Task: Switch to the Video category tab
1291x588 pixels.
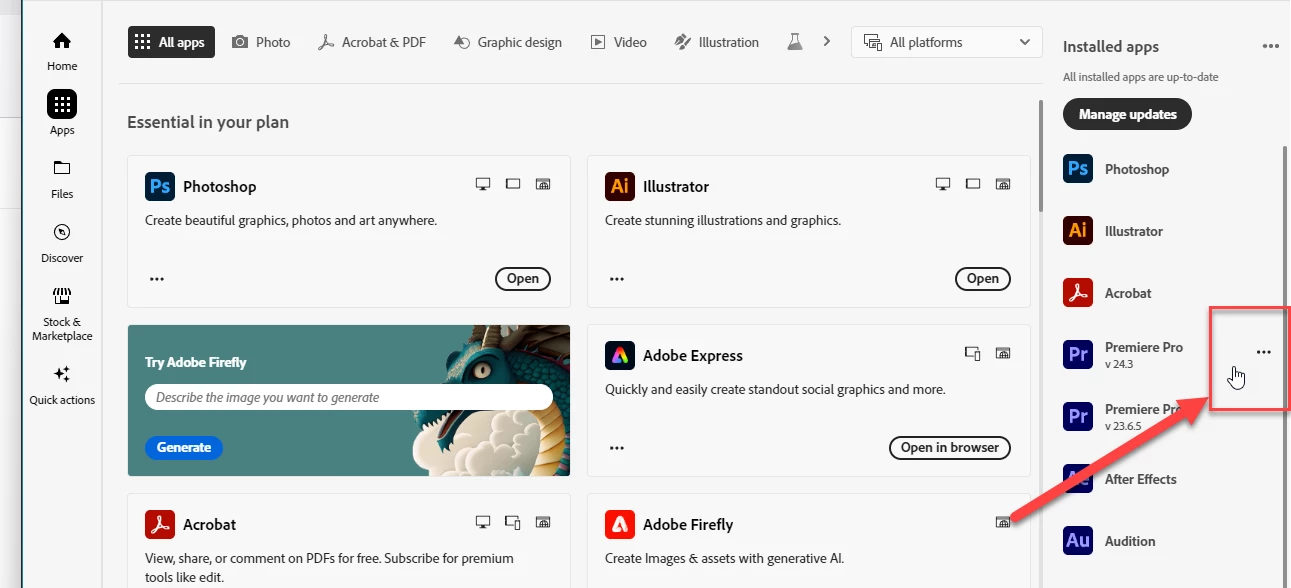Action: coord(619,42)
